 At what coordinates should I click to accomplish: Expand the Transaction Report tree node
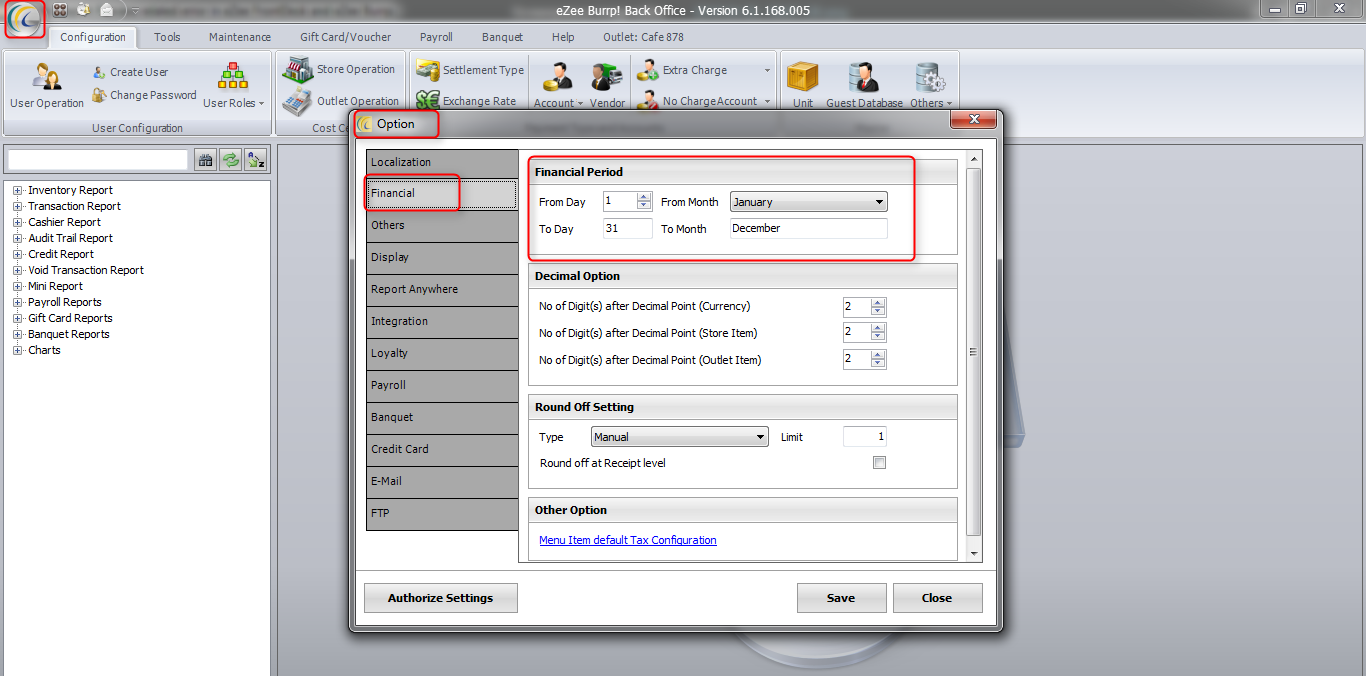(17, 206)
